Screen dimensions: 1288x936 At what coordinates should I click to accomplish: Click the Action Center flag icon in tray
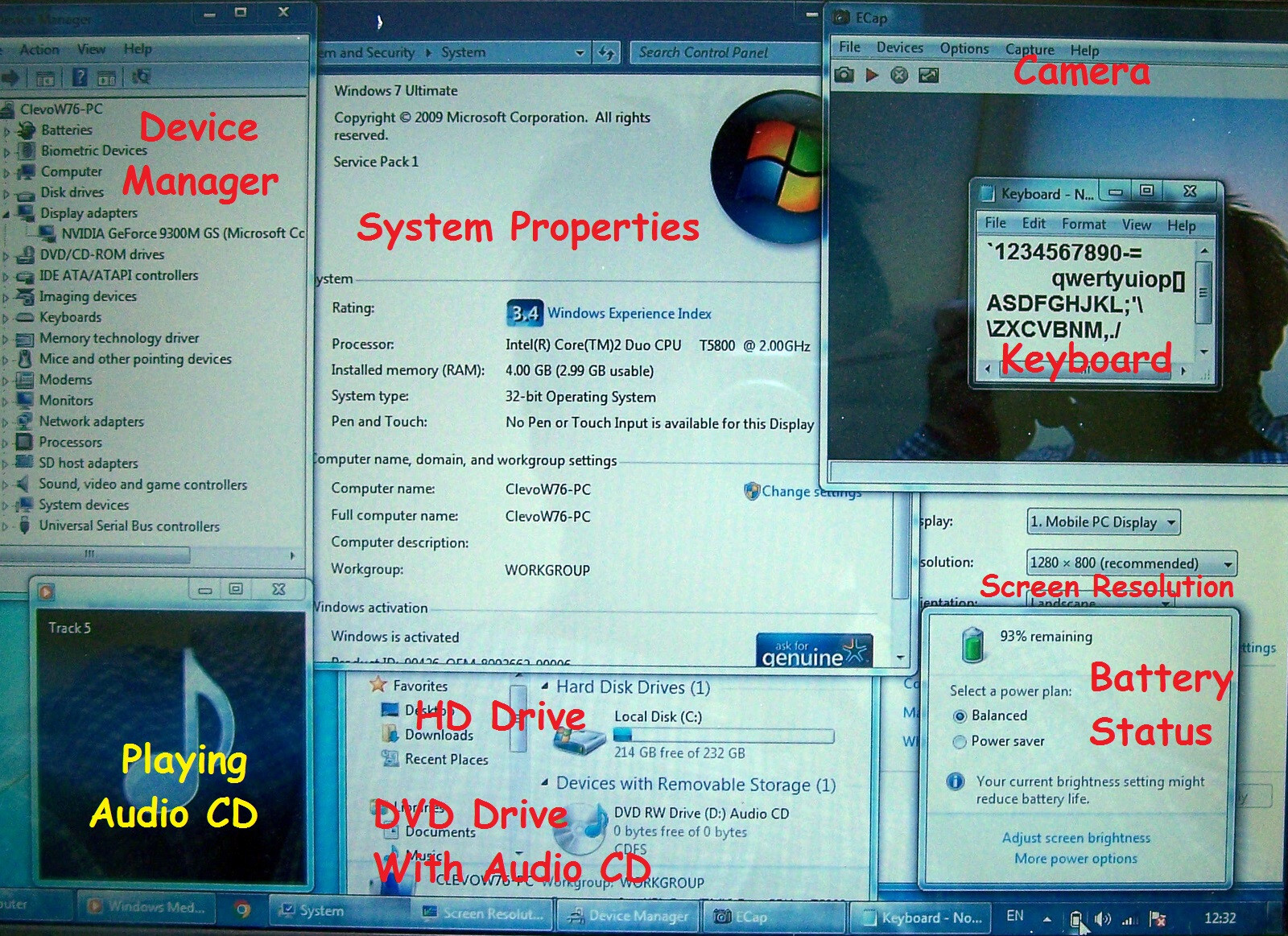coord(1158,918)
